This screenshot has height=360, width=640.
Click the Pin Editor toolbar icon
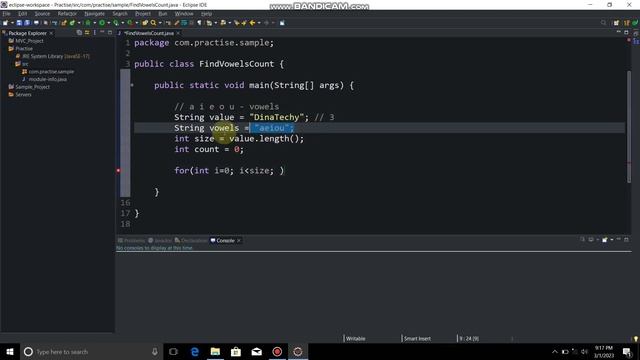click(x=282, y=23)
